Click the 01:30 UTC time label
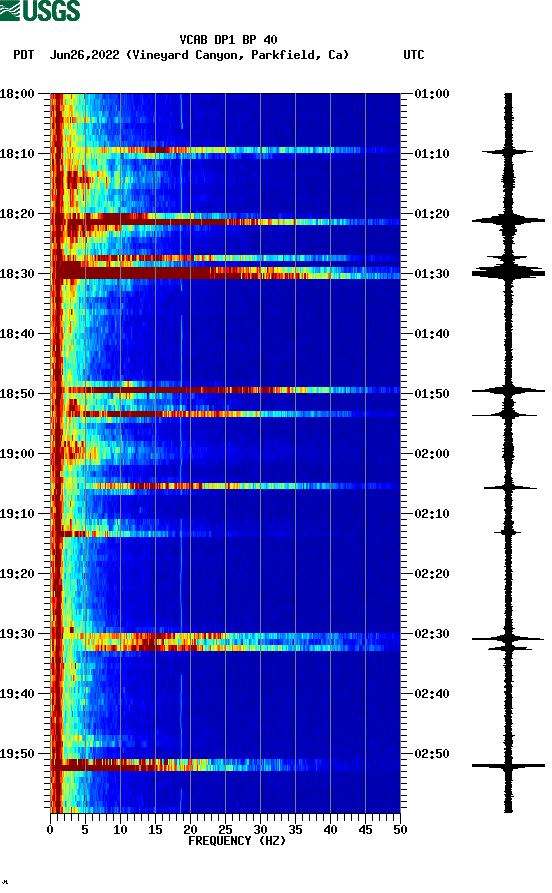552x893 pixels. [432, 273]
